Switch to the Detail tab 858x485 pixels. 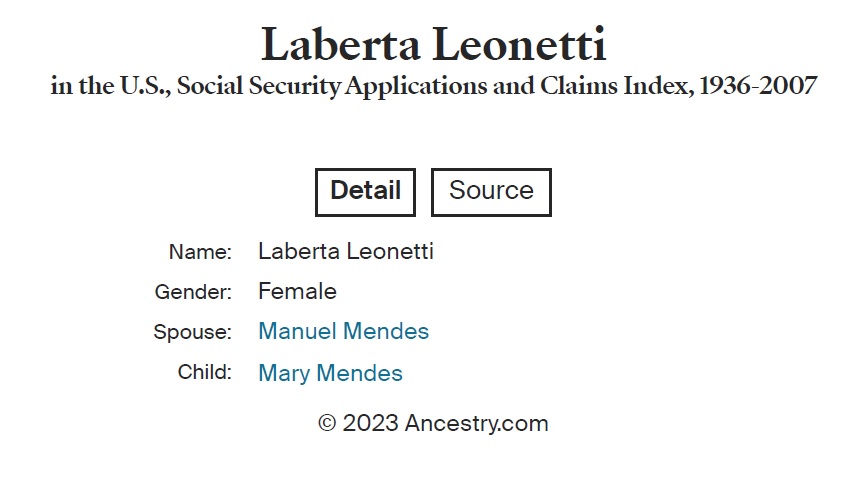tap(365, 191)
